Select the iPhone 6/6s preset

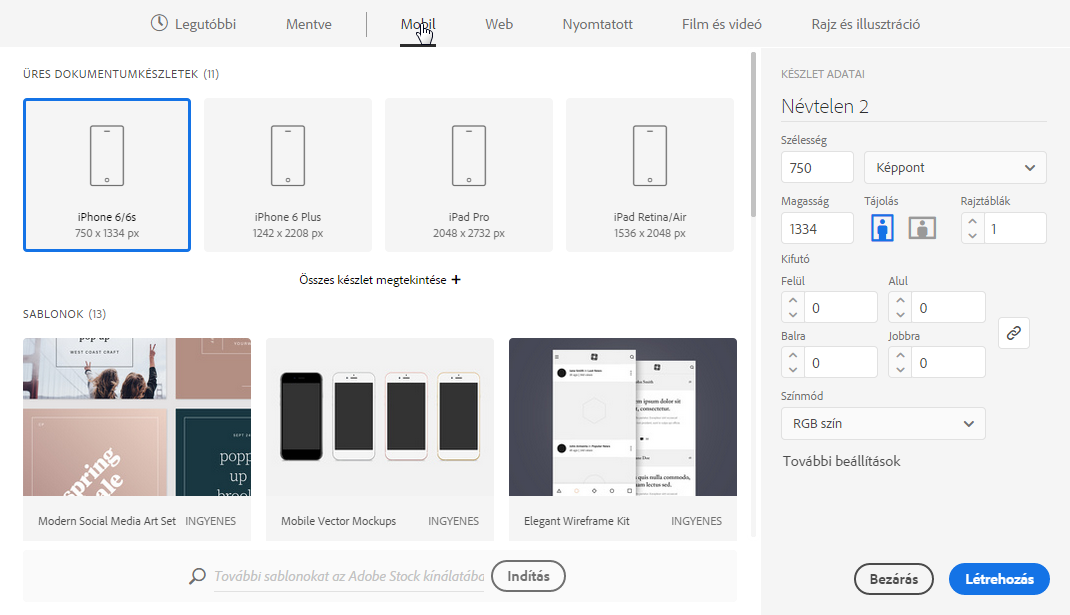[x=106, y=175]
